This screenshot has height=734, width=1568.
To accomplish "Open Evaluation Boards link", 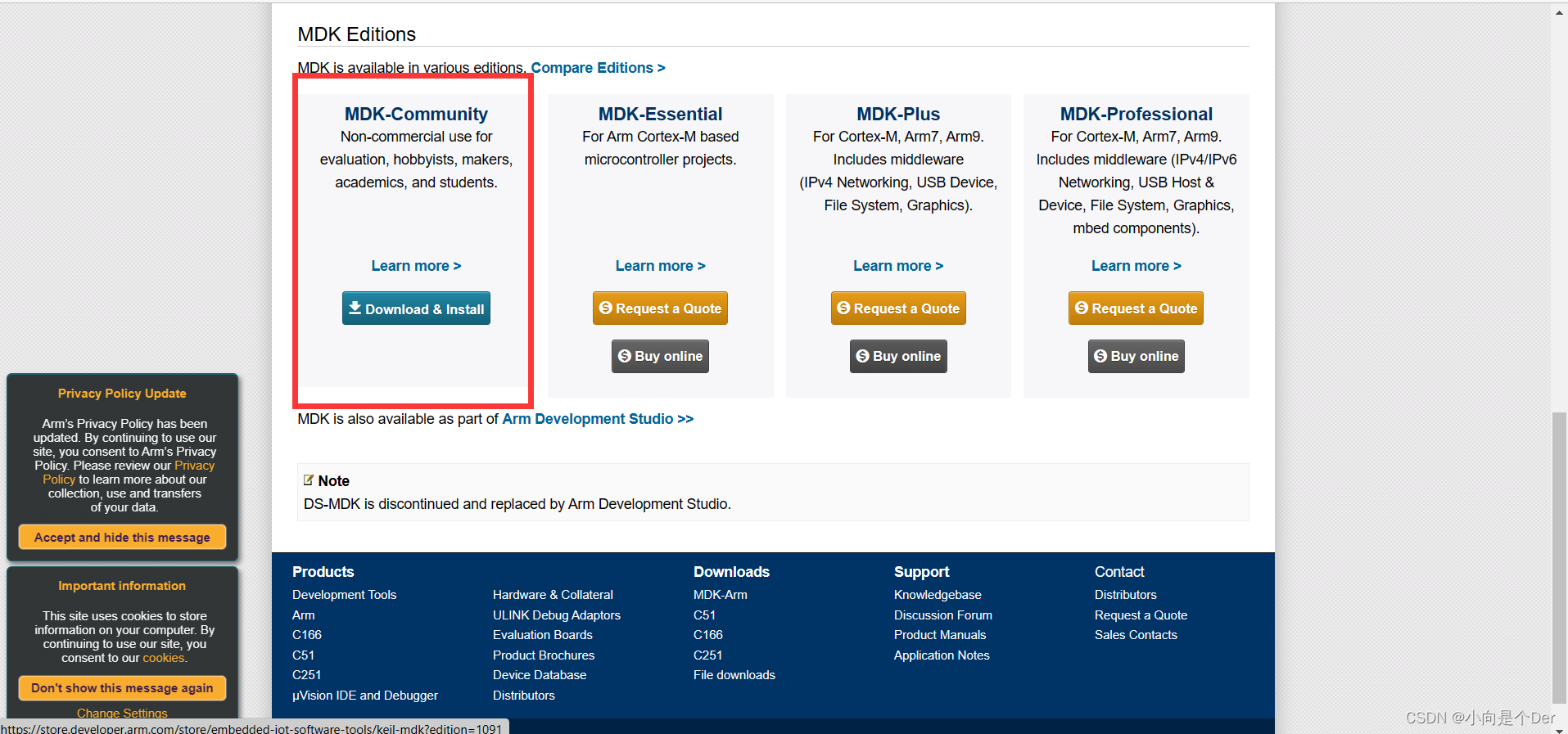I will click(543, 635).
